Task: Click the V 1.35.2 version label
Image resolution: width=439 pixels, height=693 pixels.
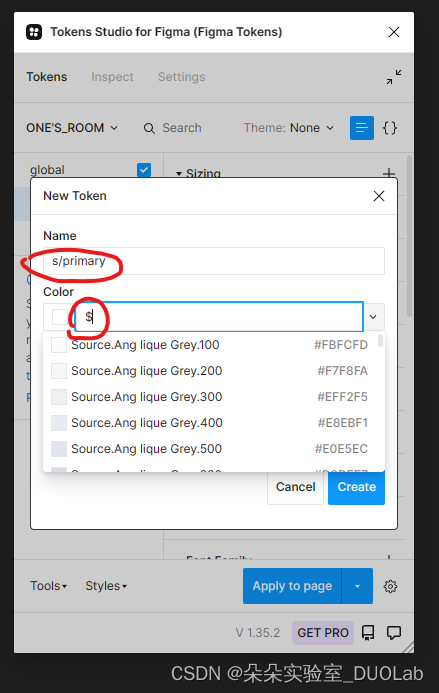Action: 258,633
